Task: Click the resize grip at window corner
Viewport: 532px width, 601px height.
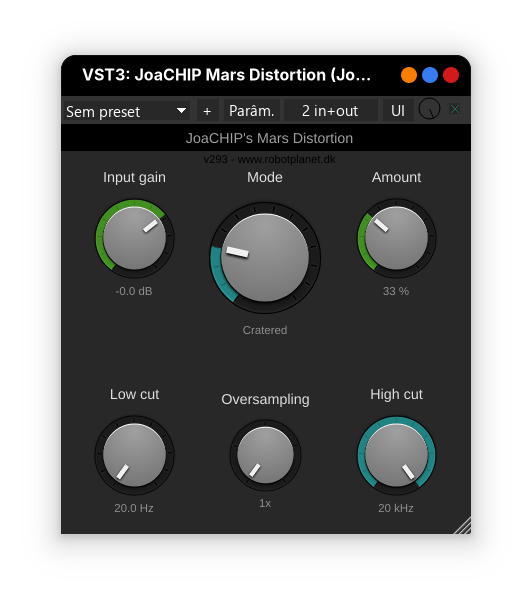Action: [463, 526]
